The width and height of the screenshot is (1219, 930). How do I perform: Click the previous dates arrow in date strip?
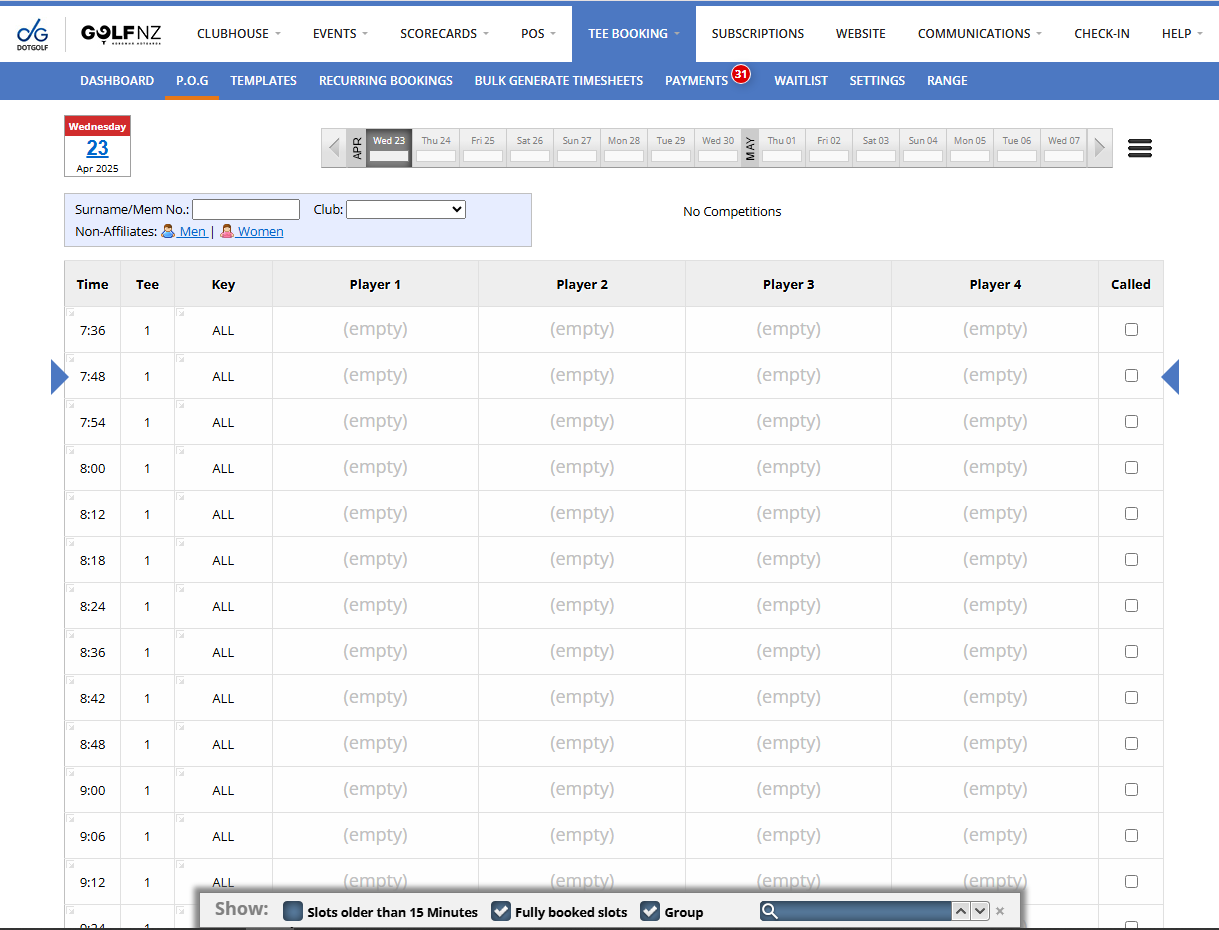(x=334, y=148)
